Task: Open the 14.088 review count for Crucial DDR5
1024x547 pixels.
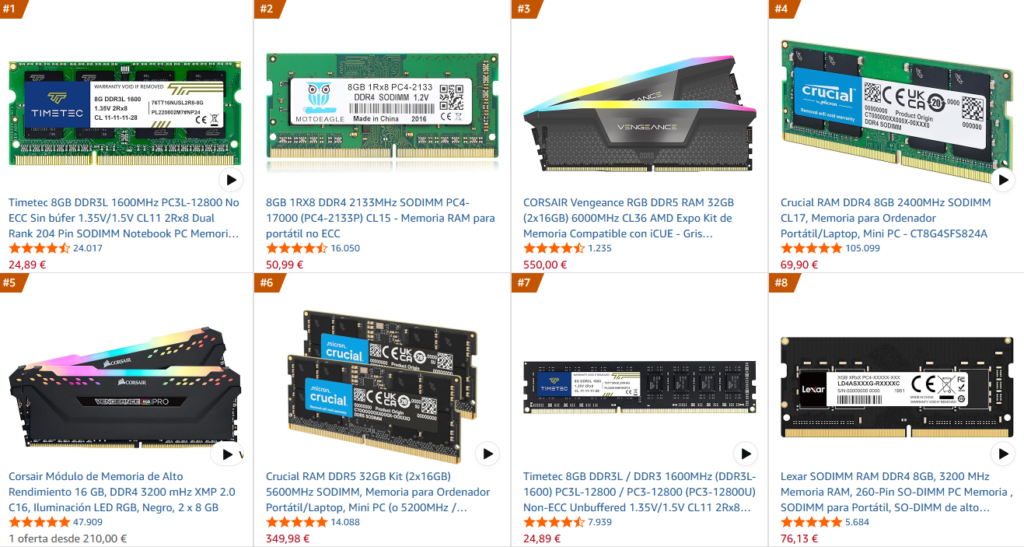Action: pyautogui.click(x=345, y=522)
